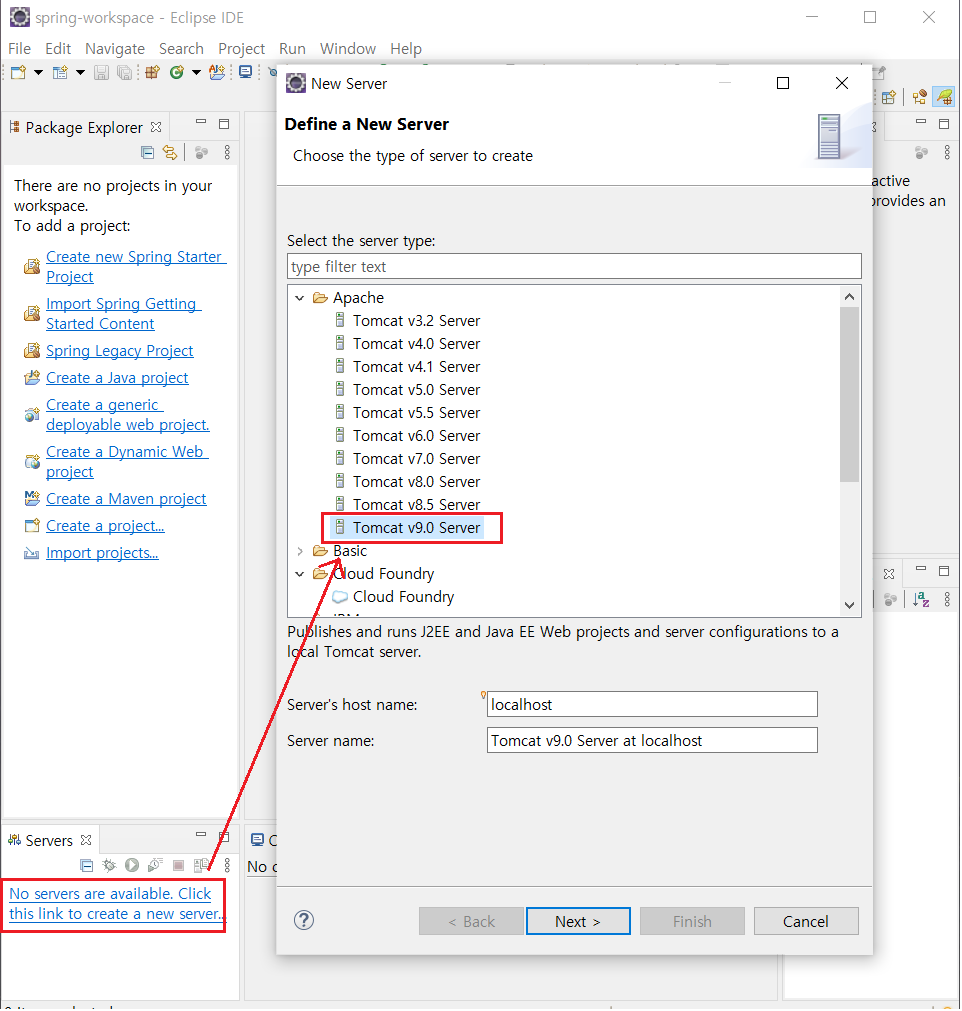Start server in debug mode icon
This screenshot has height=1011, width=962.
tap(109, 865)
